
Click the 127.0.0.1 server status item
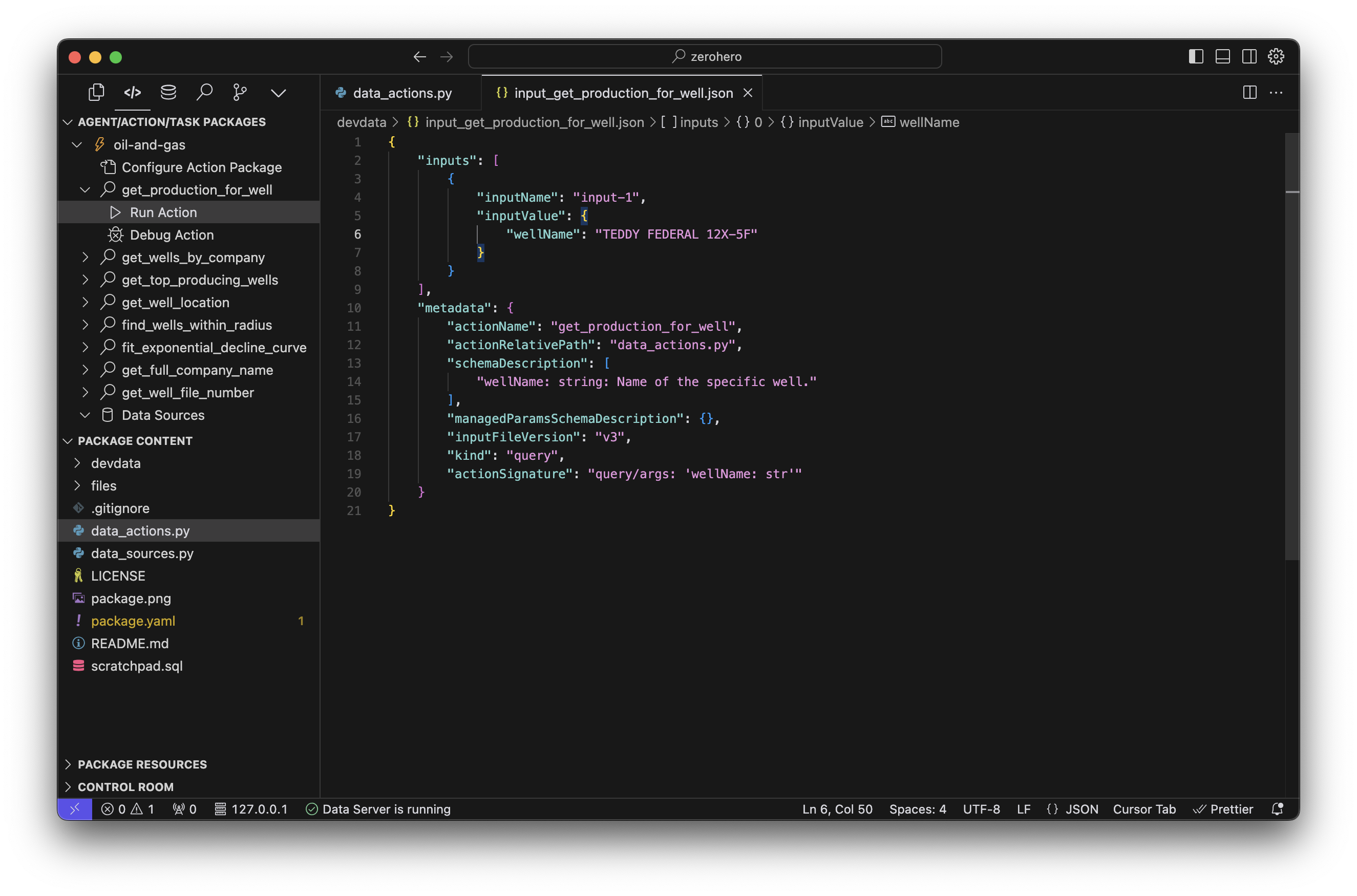pyautogui.click(x=251, y=809)
